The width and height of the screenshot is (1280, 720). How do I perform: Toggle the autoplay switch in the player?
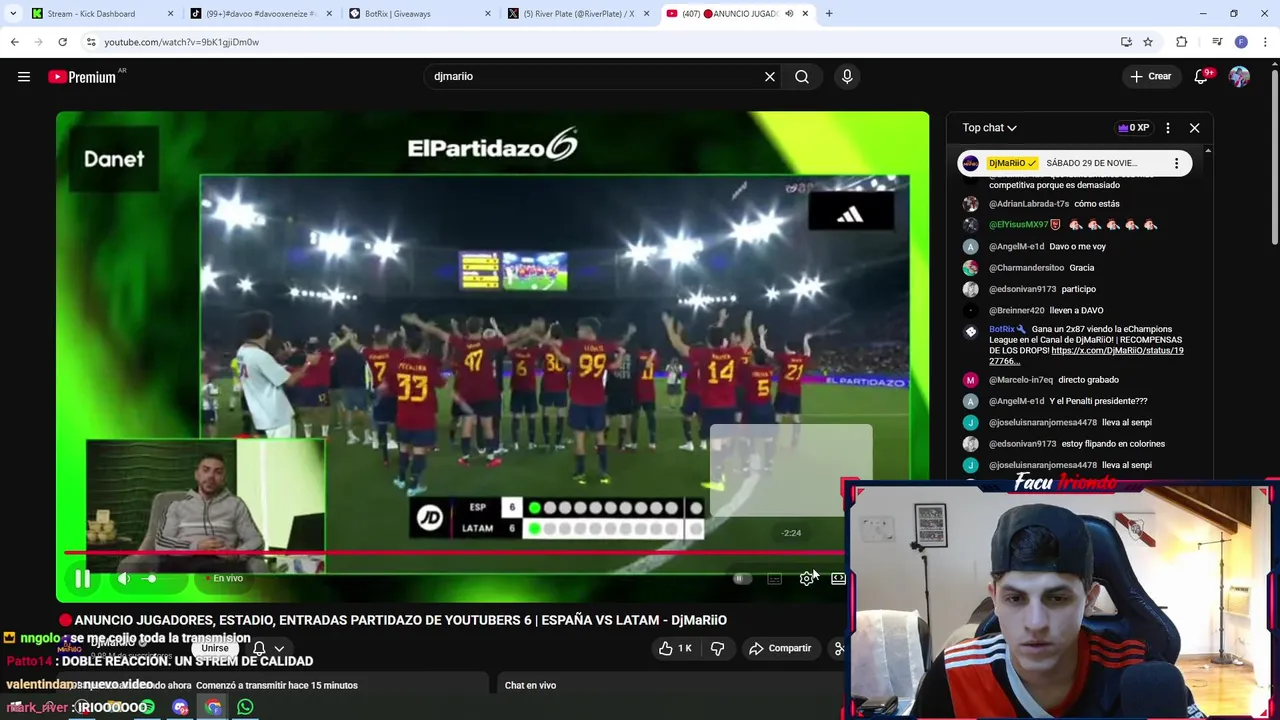click(x=741, y=578)
